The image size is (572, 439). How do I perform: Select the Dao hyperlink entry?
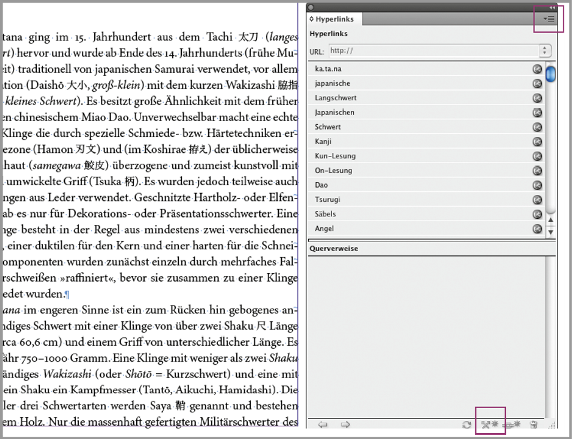point(426,185)
